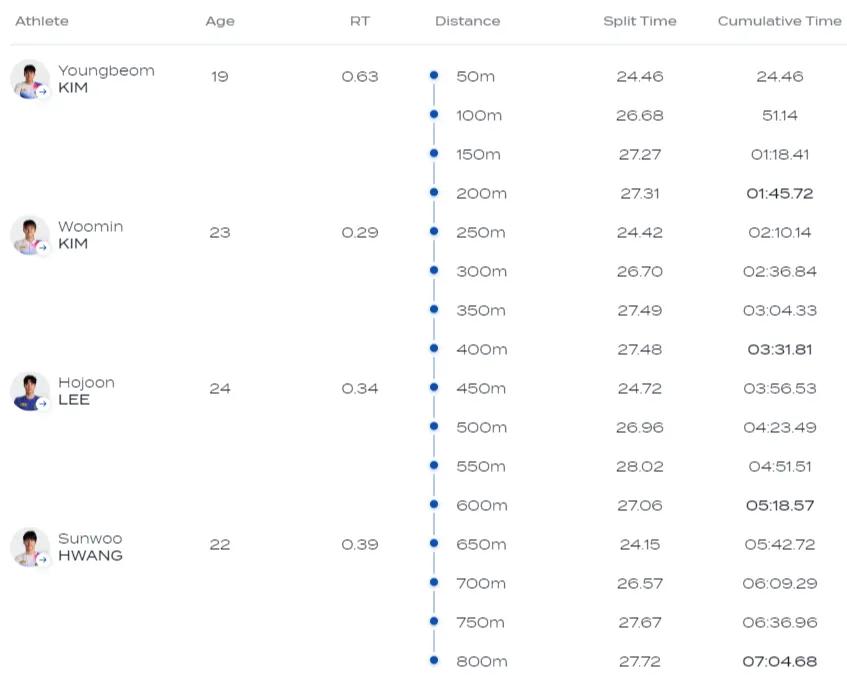Select cumulative time 02:10.14

[x=779, y=233]
